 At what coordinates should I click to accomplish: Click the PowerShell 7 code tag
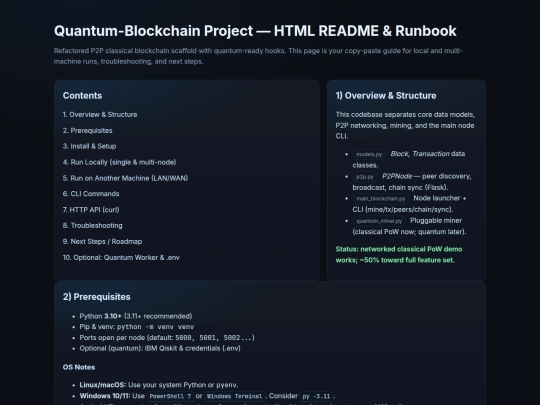pyautogui.click(x=170, y=396)
